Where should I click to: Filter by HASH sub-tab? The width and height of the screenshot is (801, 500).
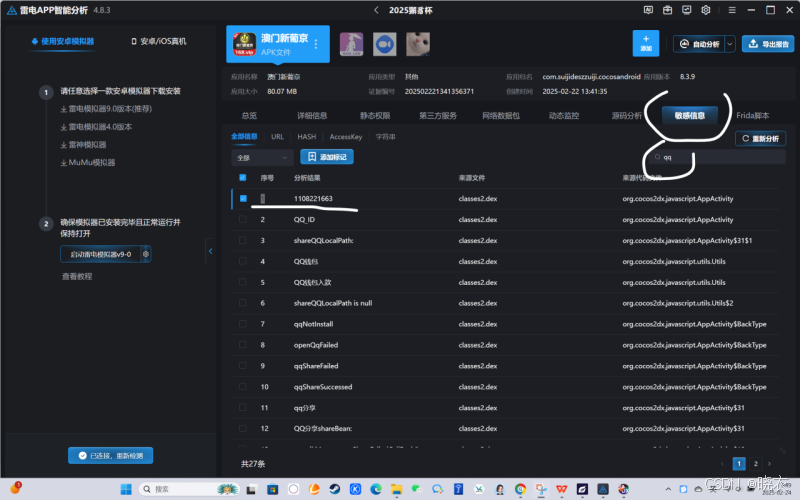[307, 137]
